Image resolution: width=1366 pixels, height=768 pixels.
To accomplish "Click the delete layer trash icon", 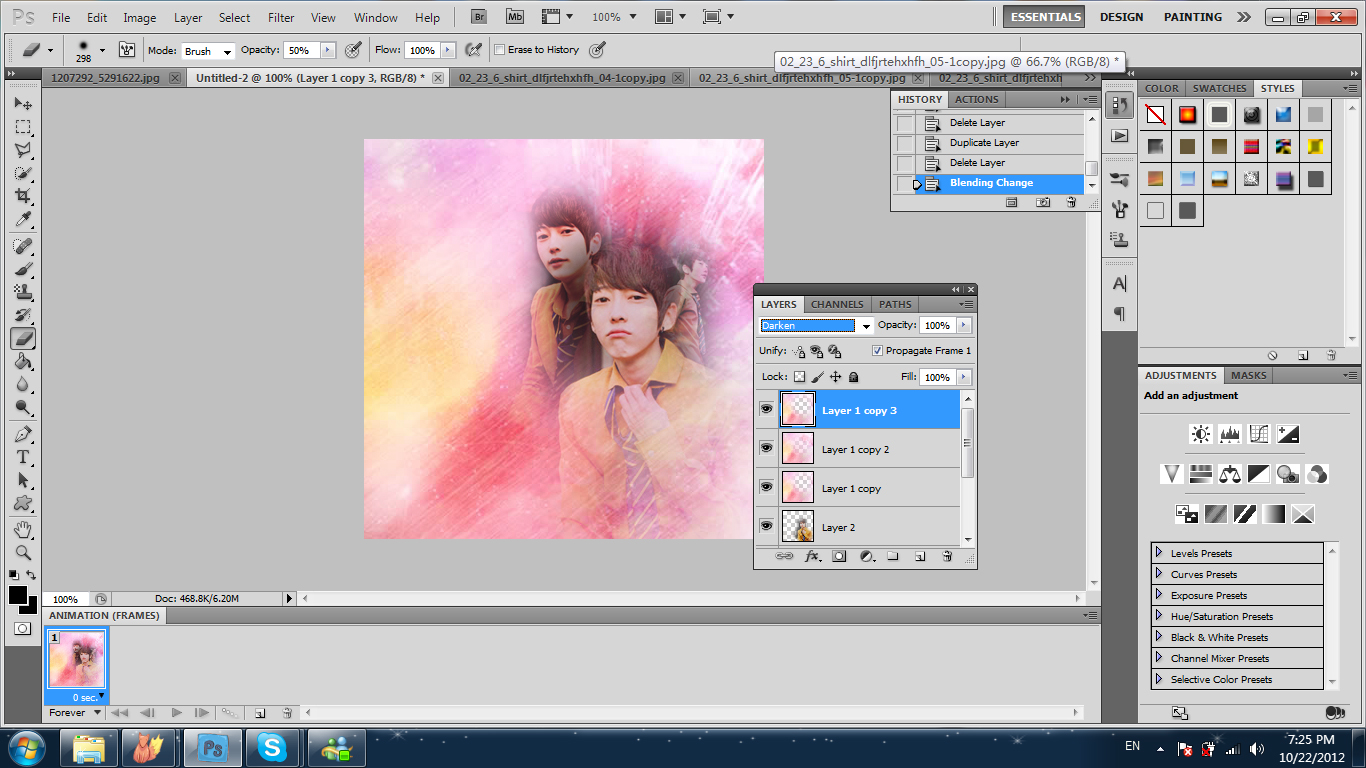I will (946, 556).
